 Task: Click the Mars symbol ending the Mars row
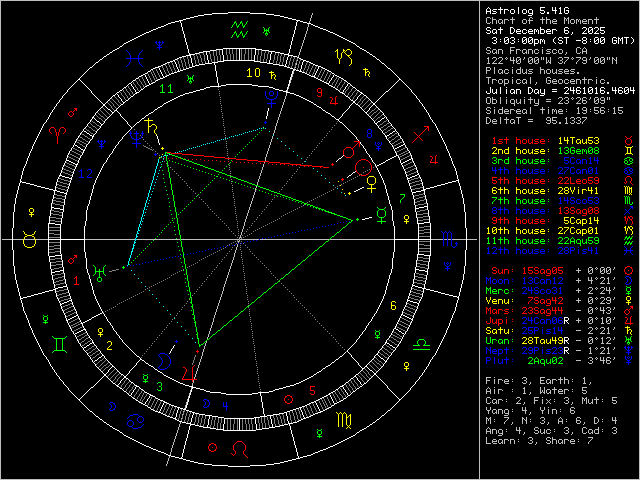[628, 311]
